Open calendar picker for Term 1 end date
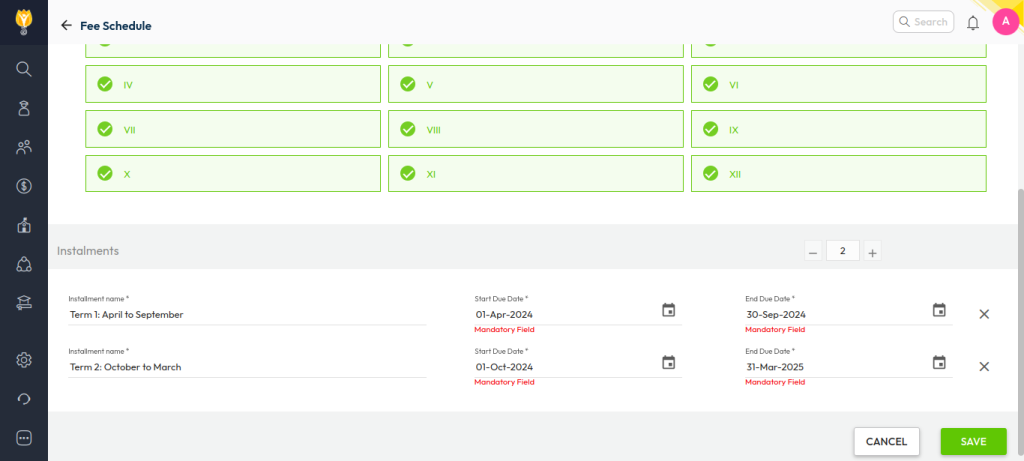The width and height of the screenshot is (1024, 461). [939, 310]
